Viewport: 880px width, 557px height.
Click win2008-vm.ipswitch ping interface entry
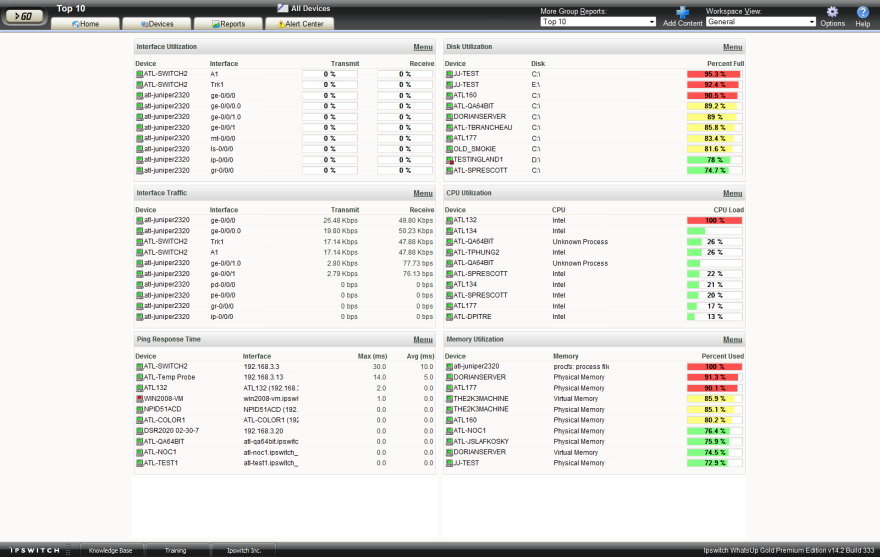click(271, 399)
